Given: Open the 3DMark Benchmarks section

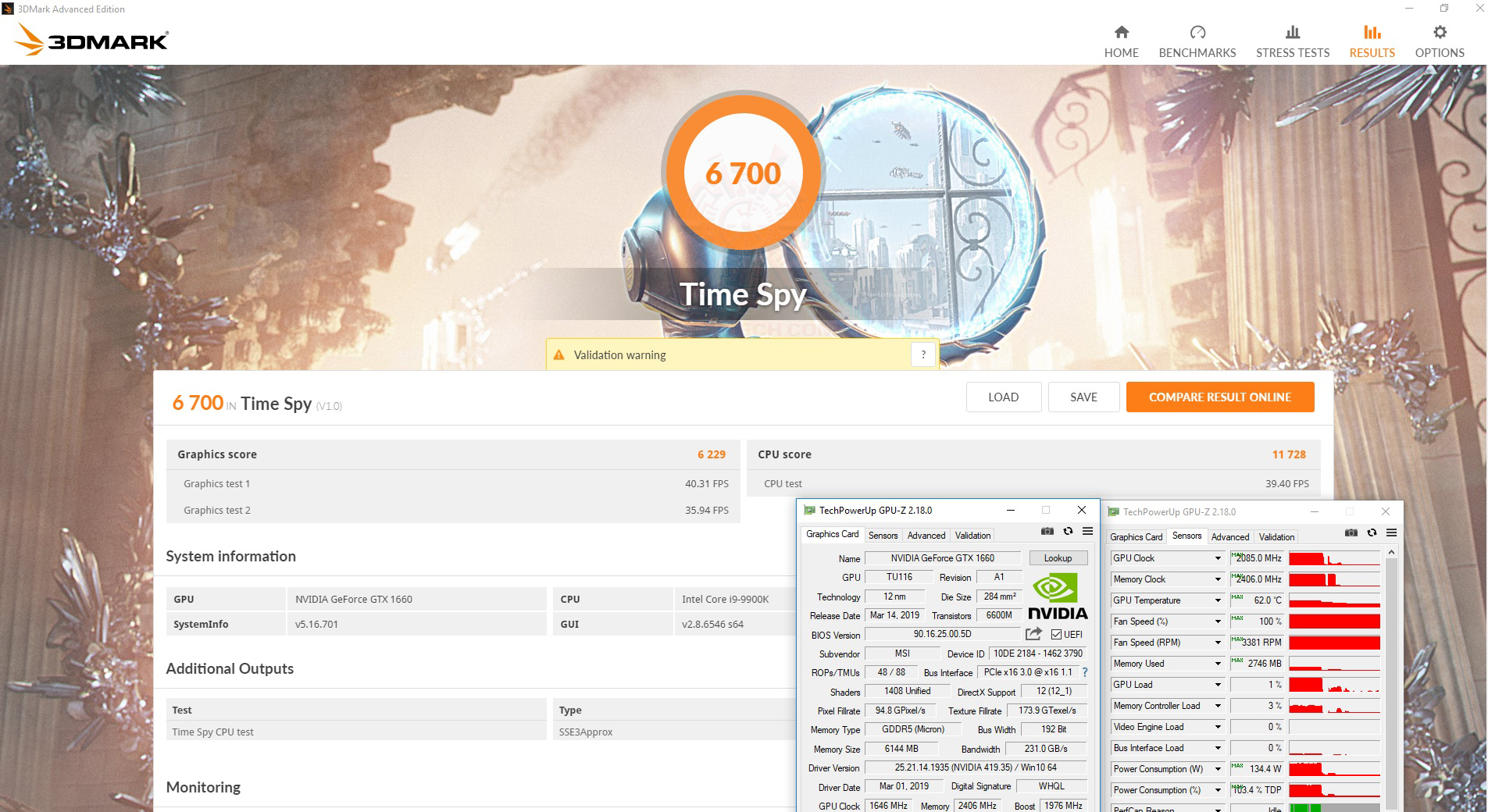Looking at the screenshot, I should (x=1197, y=42).
